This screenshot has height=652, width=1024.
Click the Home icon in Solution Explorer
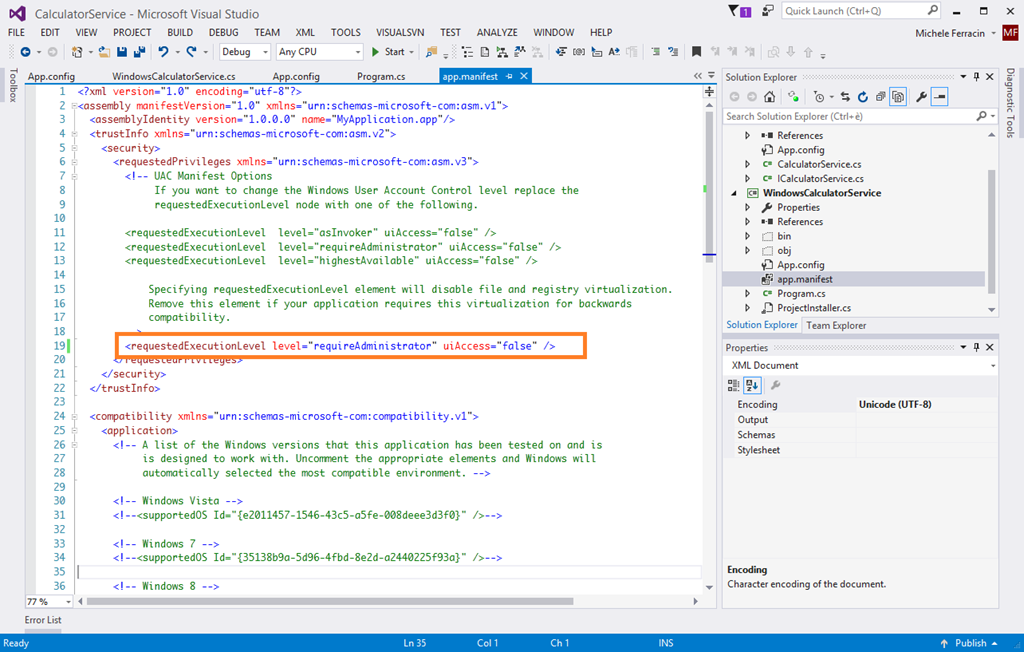pyautogui.click(x=769, y=97)
